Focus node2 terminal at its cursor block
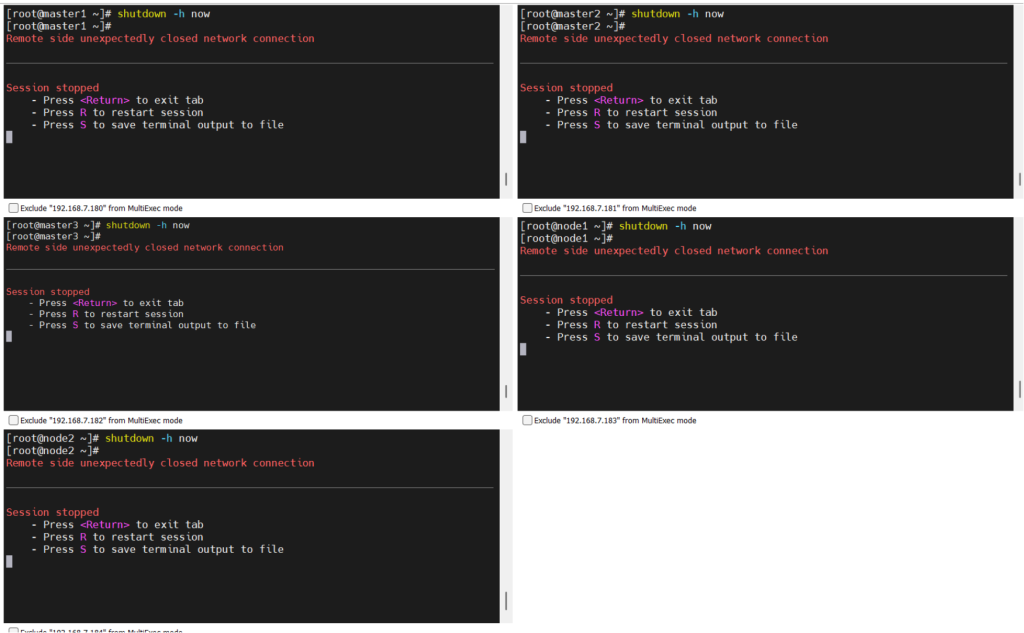 (9, 561)
